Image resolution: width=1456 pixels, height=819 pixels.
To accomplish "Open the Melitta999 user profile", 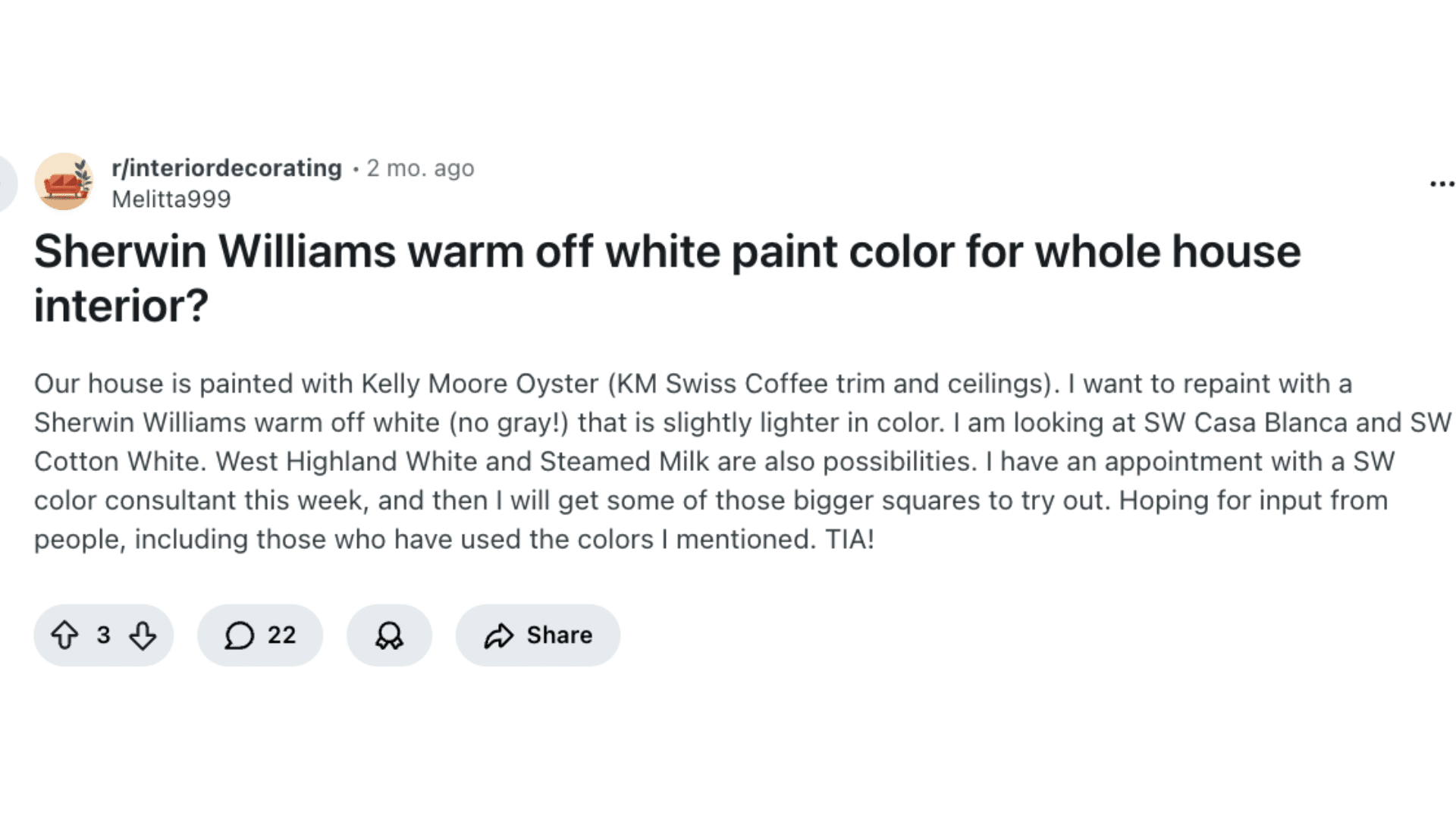I will [x=171, y=199].
